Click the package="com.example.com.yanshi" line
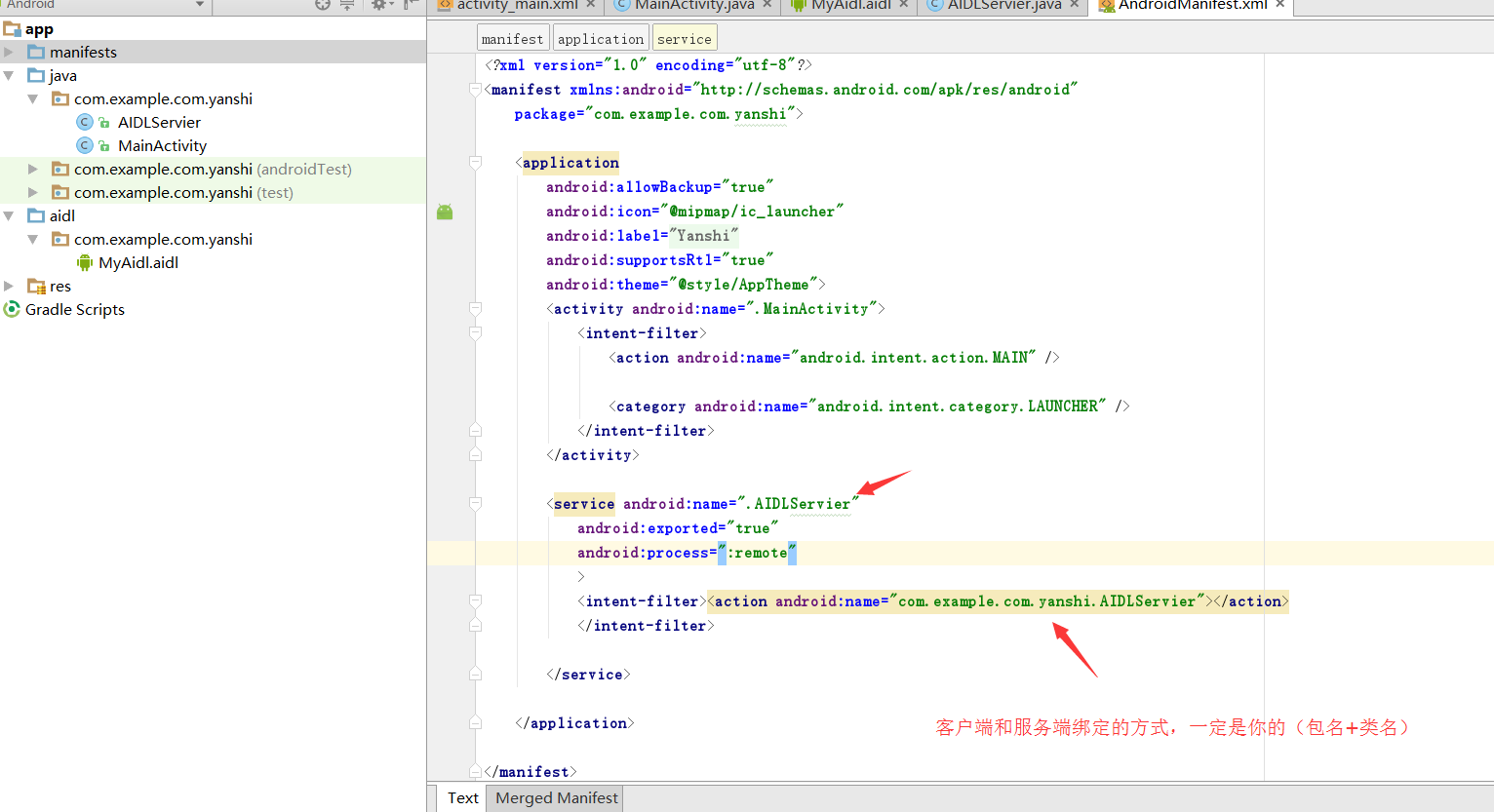 click(x=658, y=114)
